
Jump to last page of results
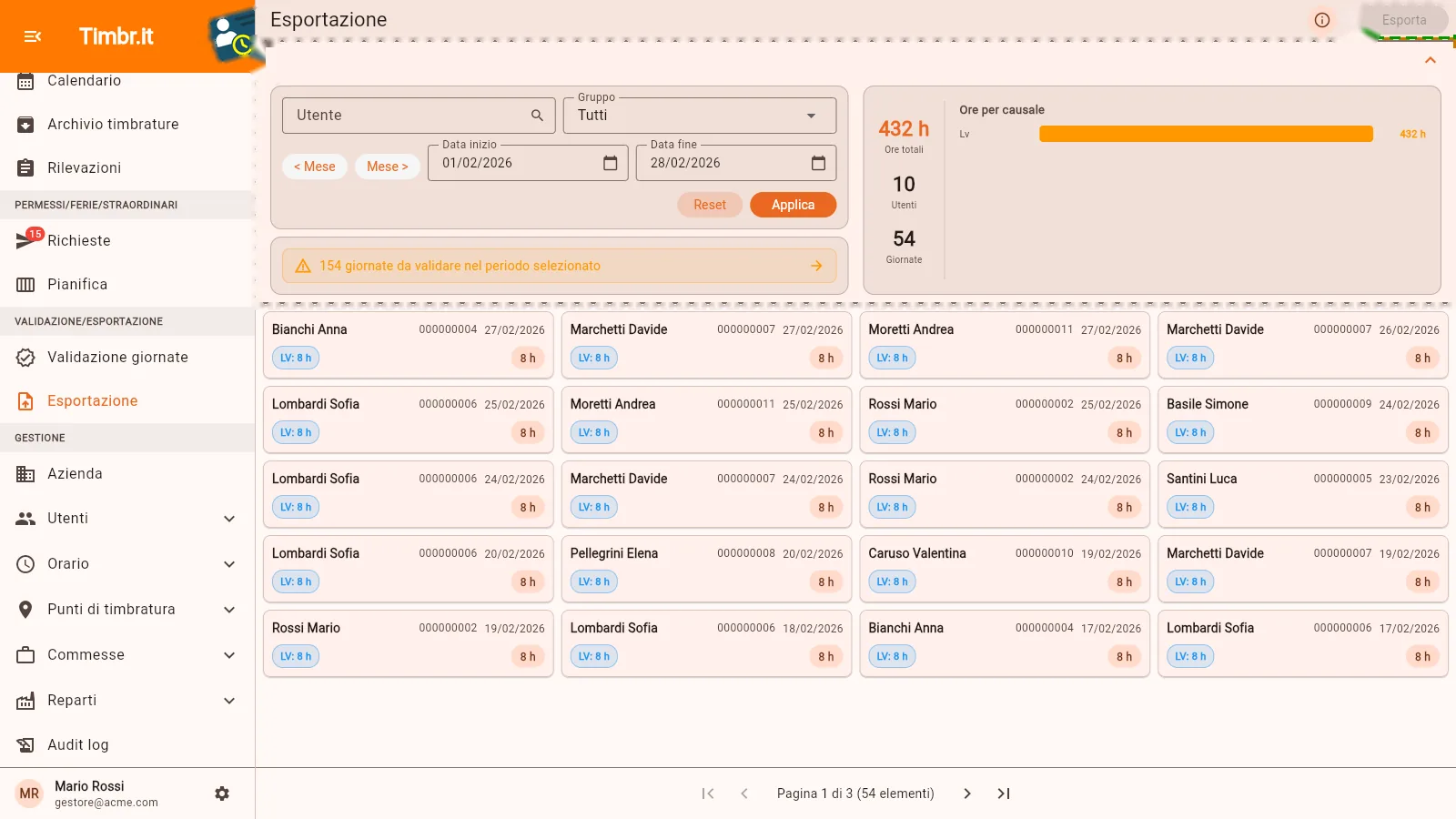pos(1004,794)
